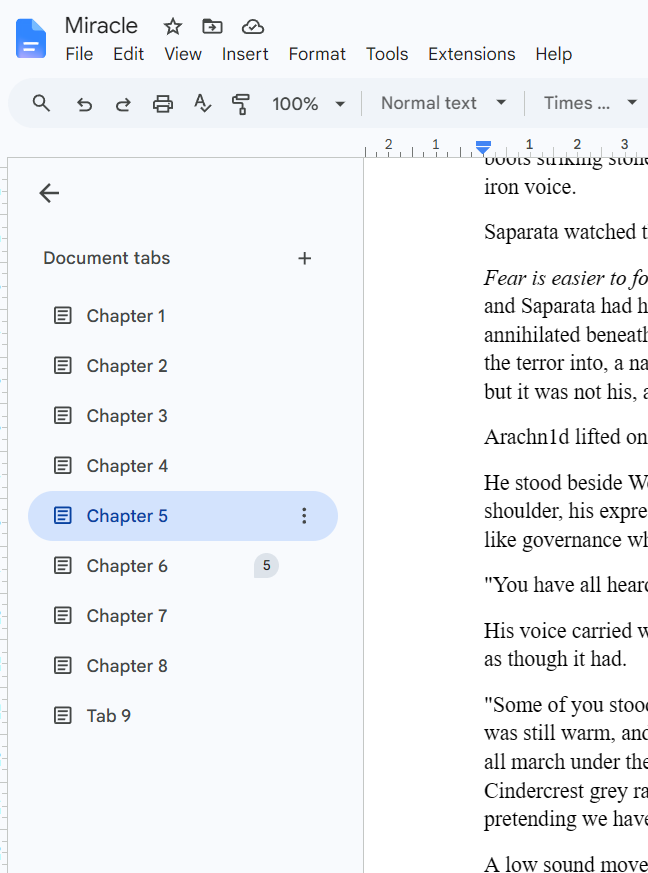Check cloud save status icon
Image resolution: width=648 pixels, height=873 pixels.
253,26
